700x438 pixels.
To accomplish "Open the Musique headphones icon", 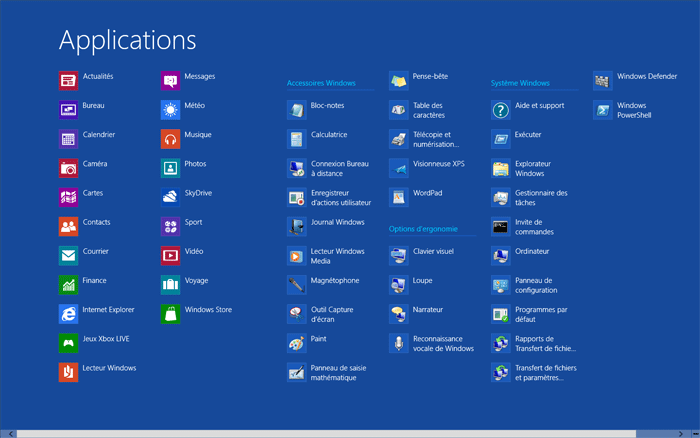I will (x=170, y=139).
